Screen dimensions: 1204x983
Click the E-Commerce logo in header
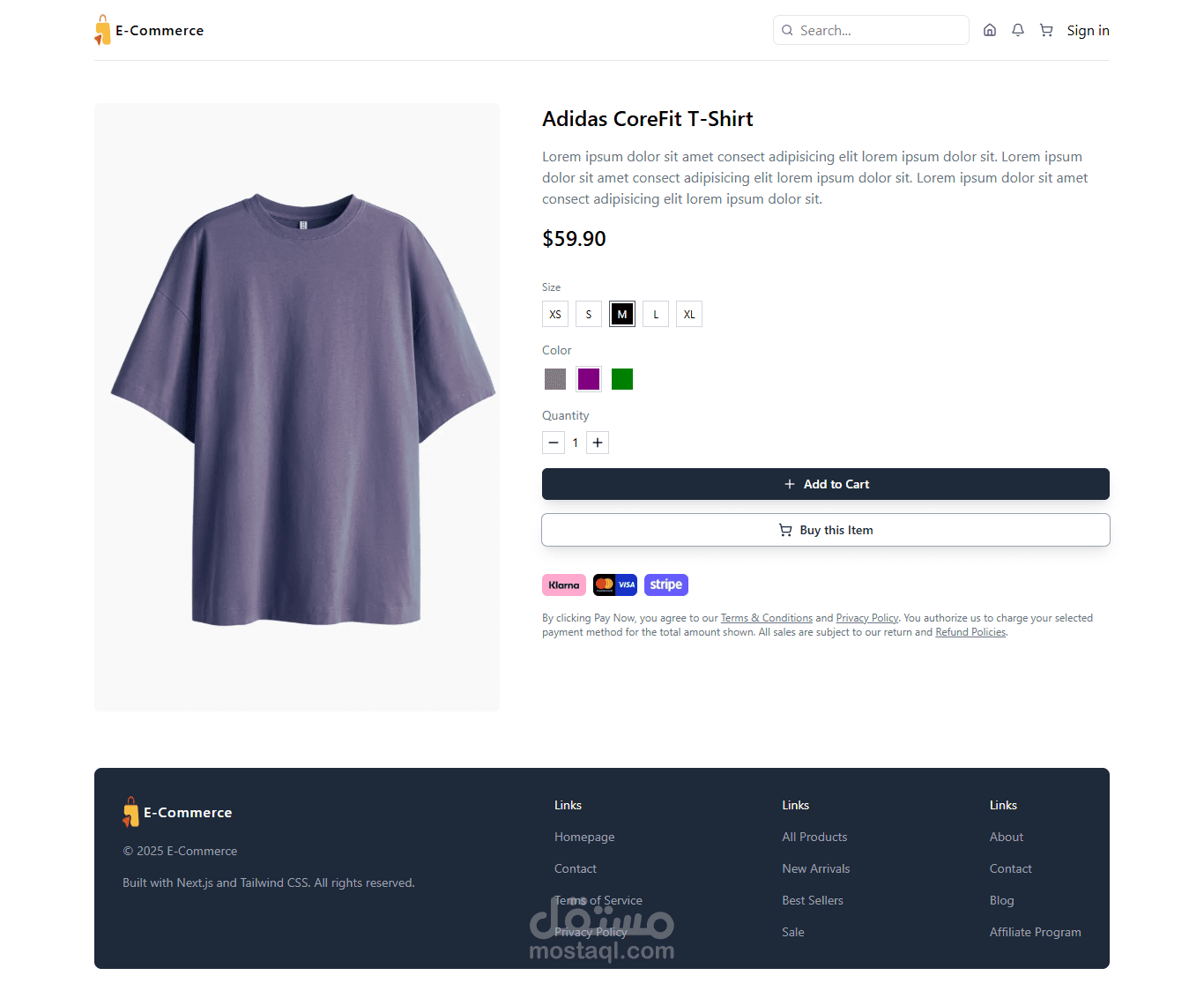tap(149, 30)
